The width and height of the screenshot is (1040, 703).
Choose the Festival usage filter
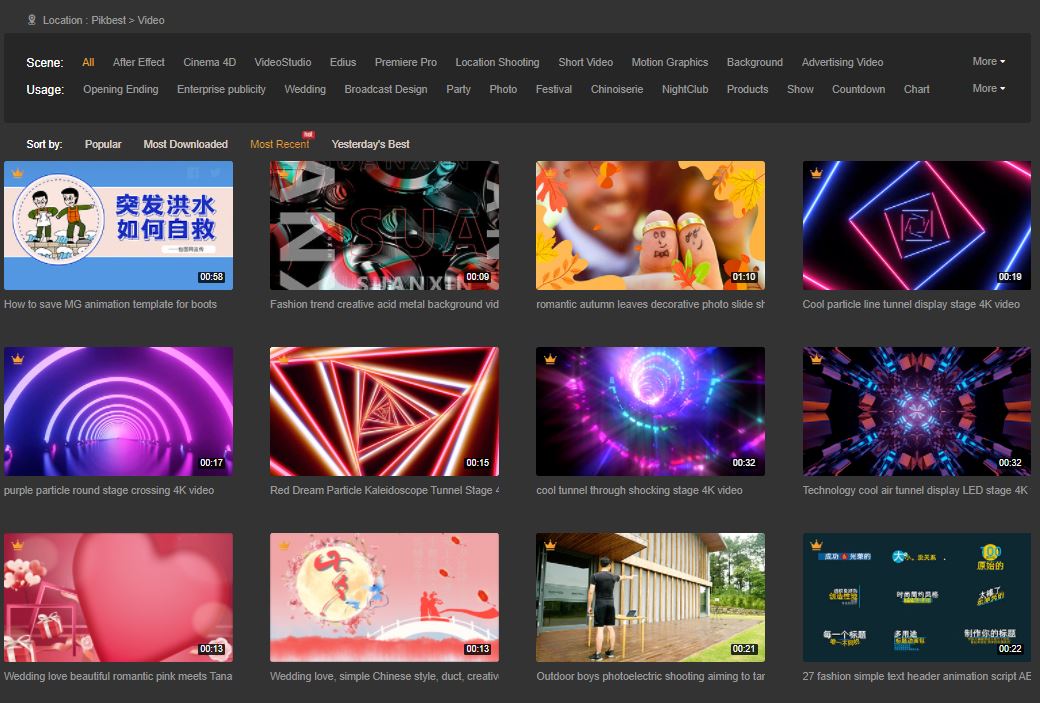pos(554,90)
